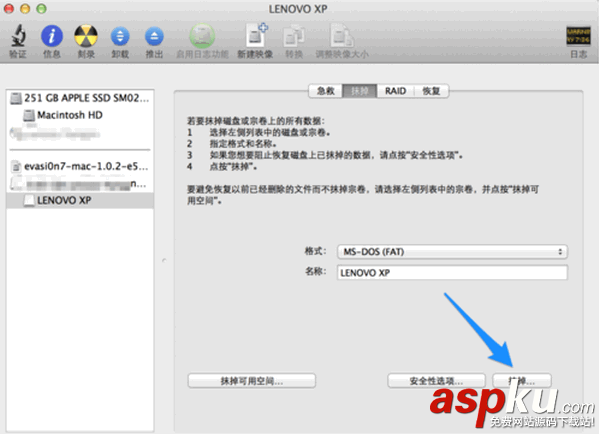Switch to the RAID tab
The height and width of the screenshot is (434, 600).
coord(395,91)
